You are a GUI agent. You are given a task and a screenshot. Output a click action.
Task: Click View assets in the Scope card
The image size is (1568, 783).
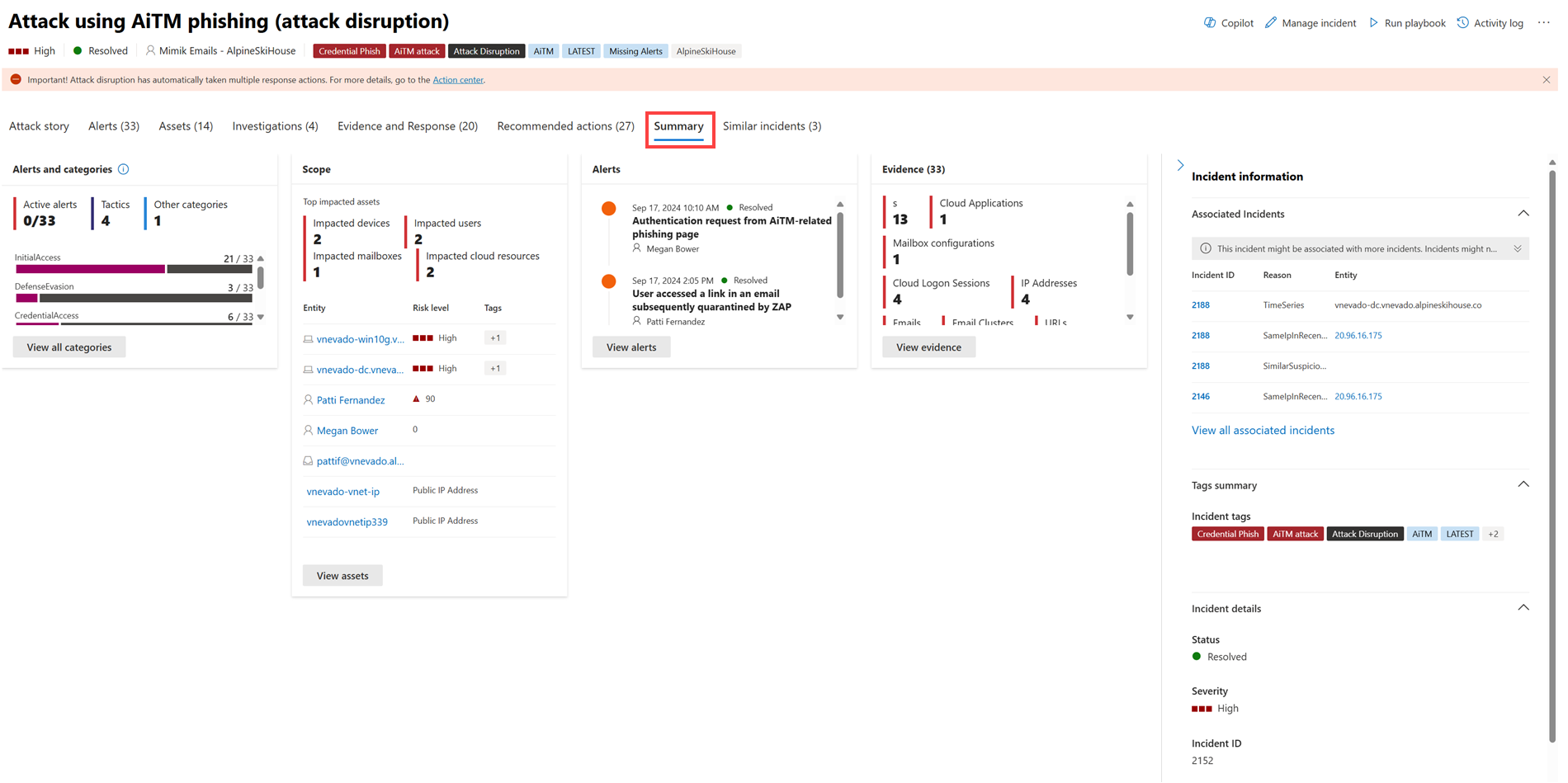[342, 575]
